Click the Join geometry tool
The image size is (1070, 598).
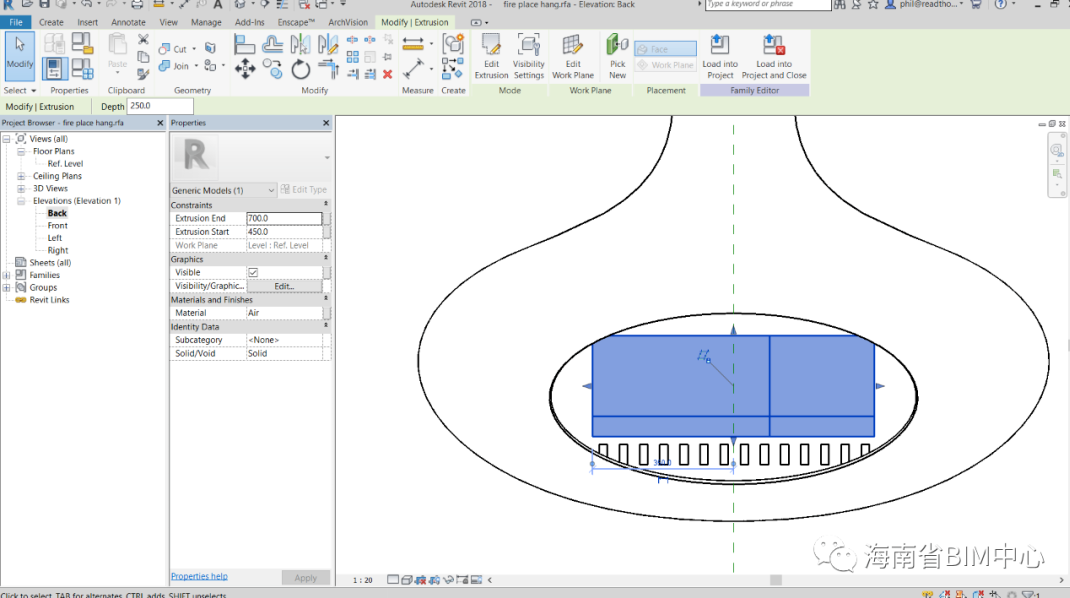click(173, 66)
